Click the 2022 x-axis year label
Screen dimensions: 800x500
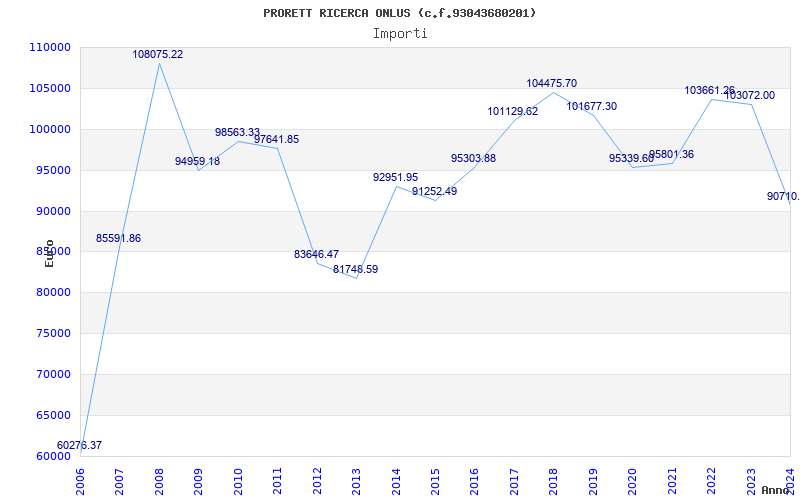(711, 481)
